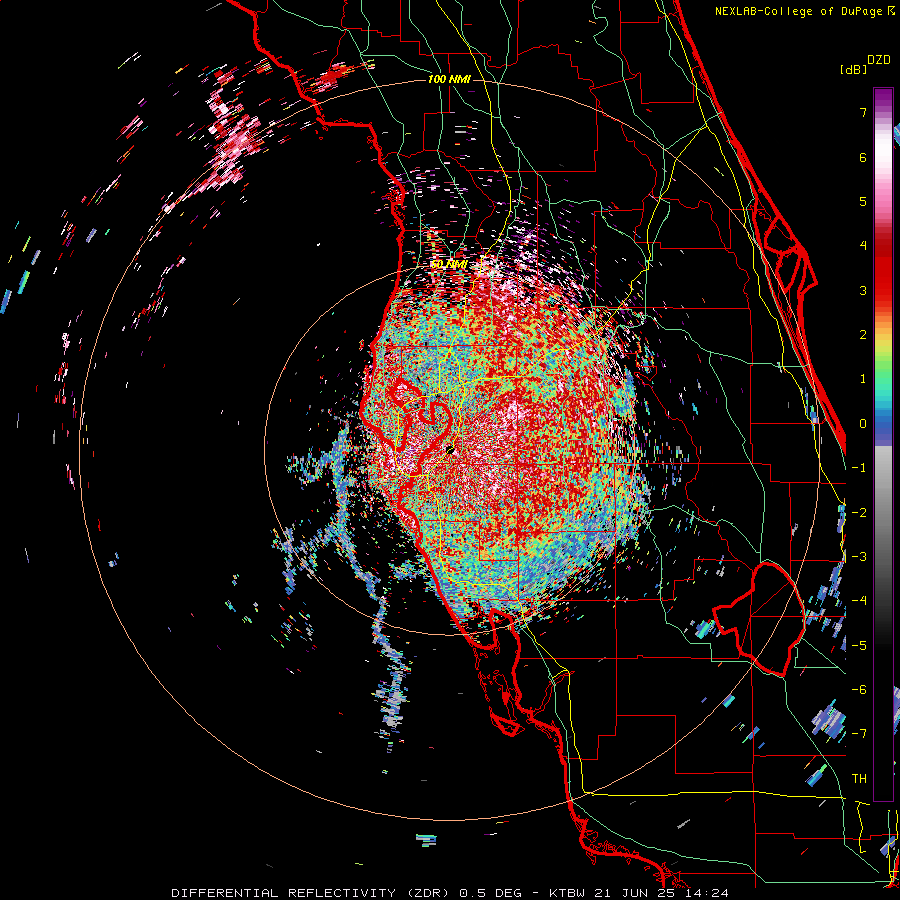Click the -7 dB tick label

tap(859, 734)
